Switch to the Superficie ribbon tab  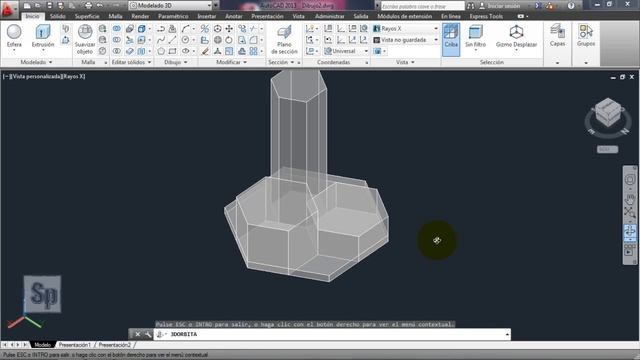87,16
